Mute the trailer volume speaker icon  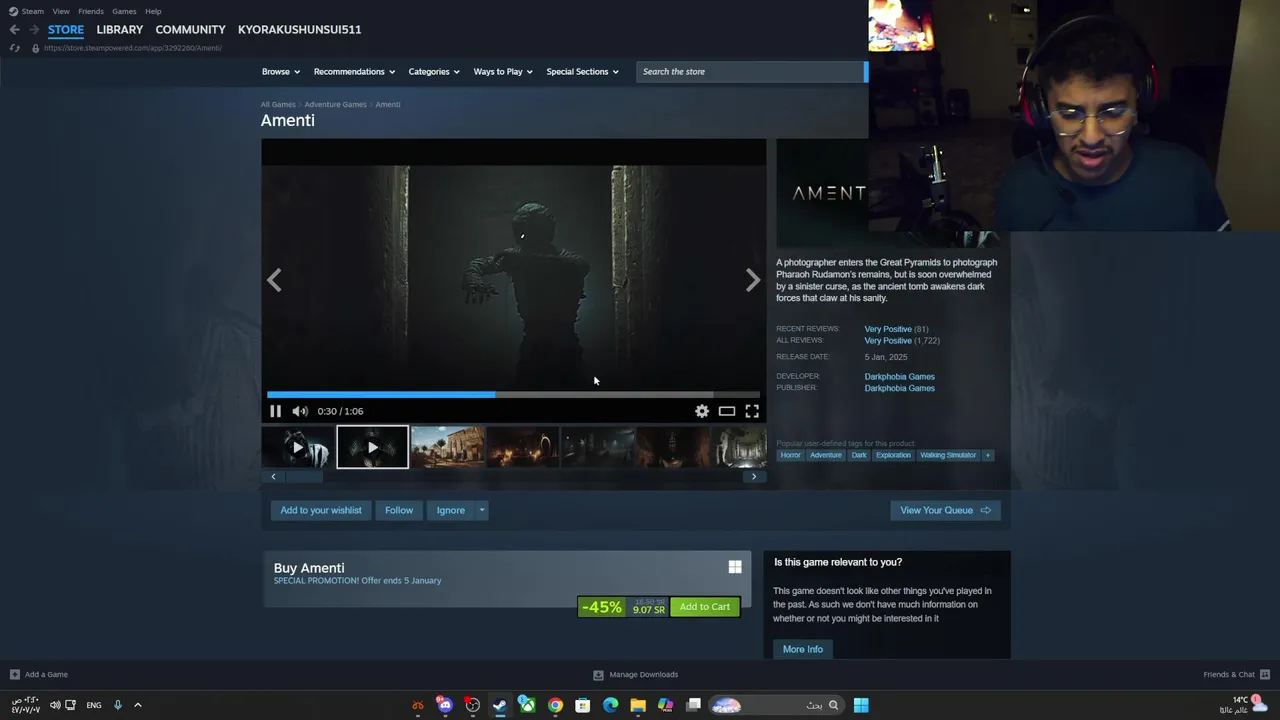click(x=300, y=411)
